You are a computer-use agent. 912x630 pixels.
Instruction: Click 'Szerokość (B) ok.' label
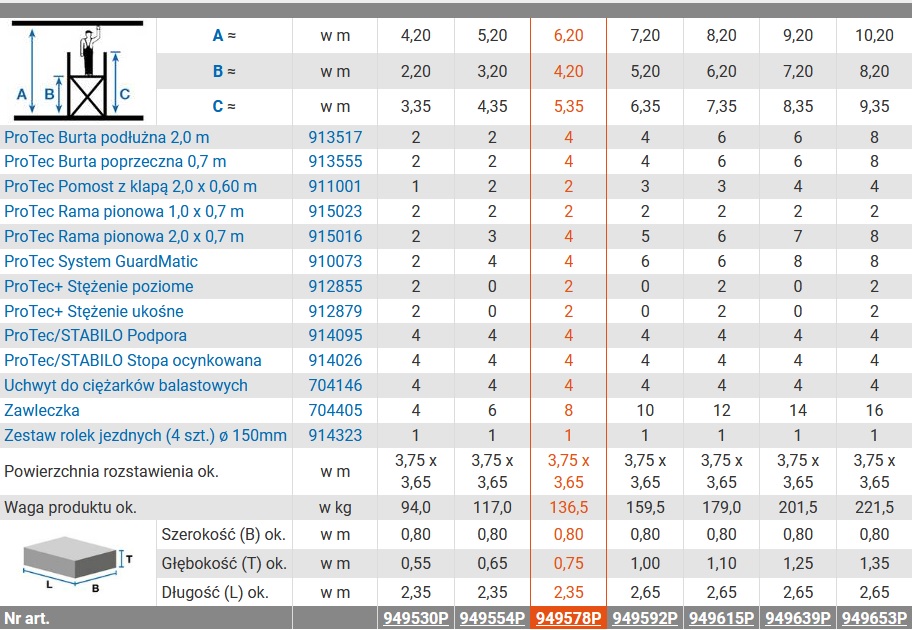[x=224, y=534]
